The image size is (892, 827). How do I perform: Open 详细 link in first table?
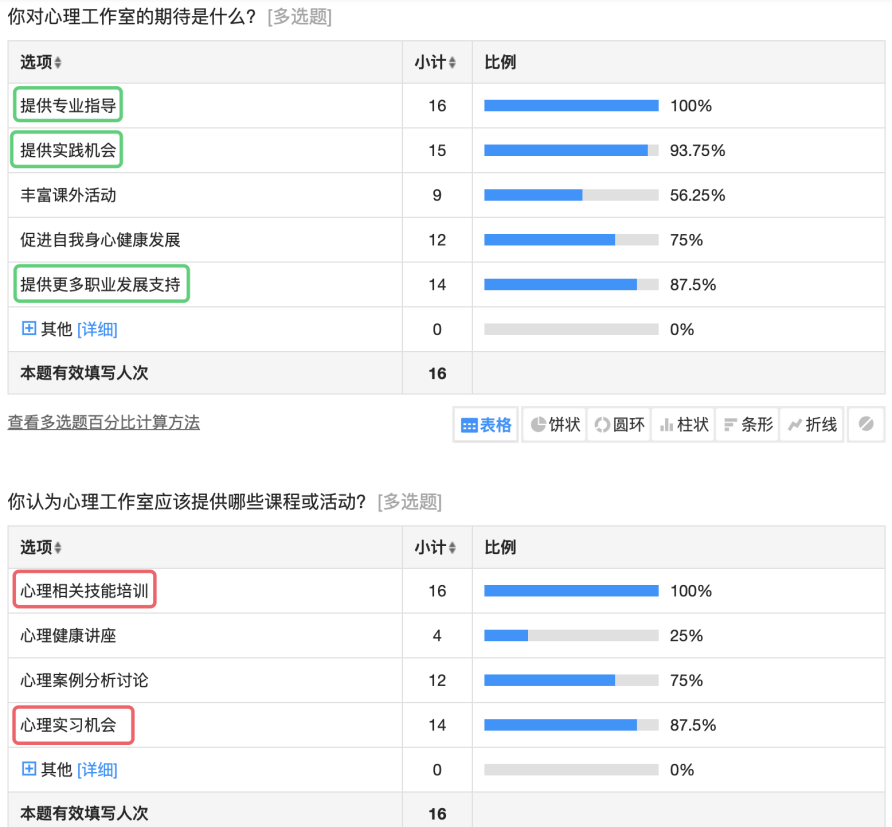[97, 329]
